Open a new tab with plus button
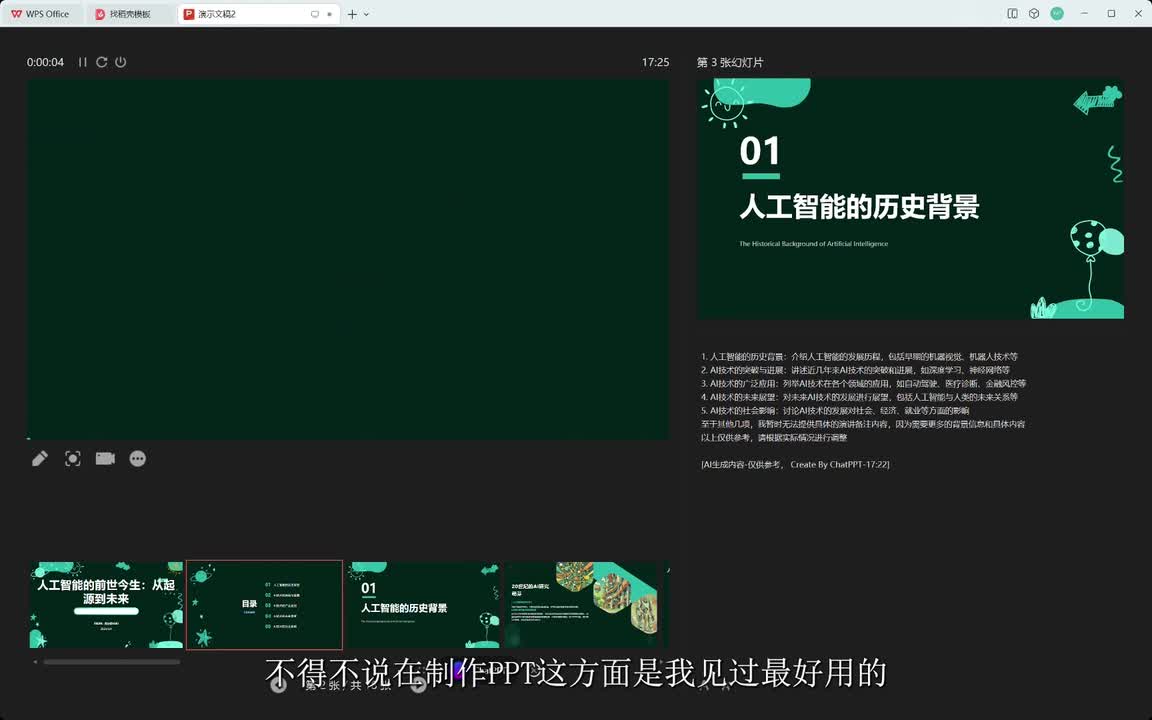 point(352,14)
